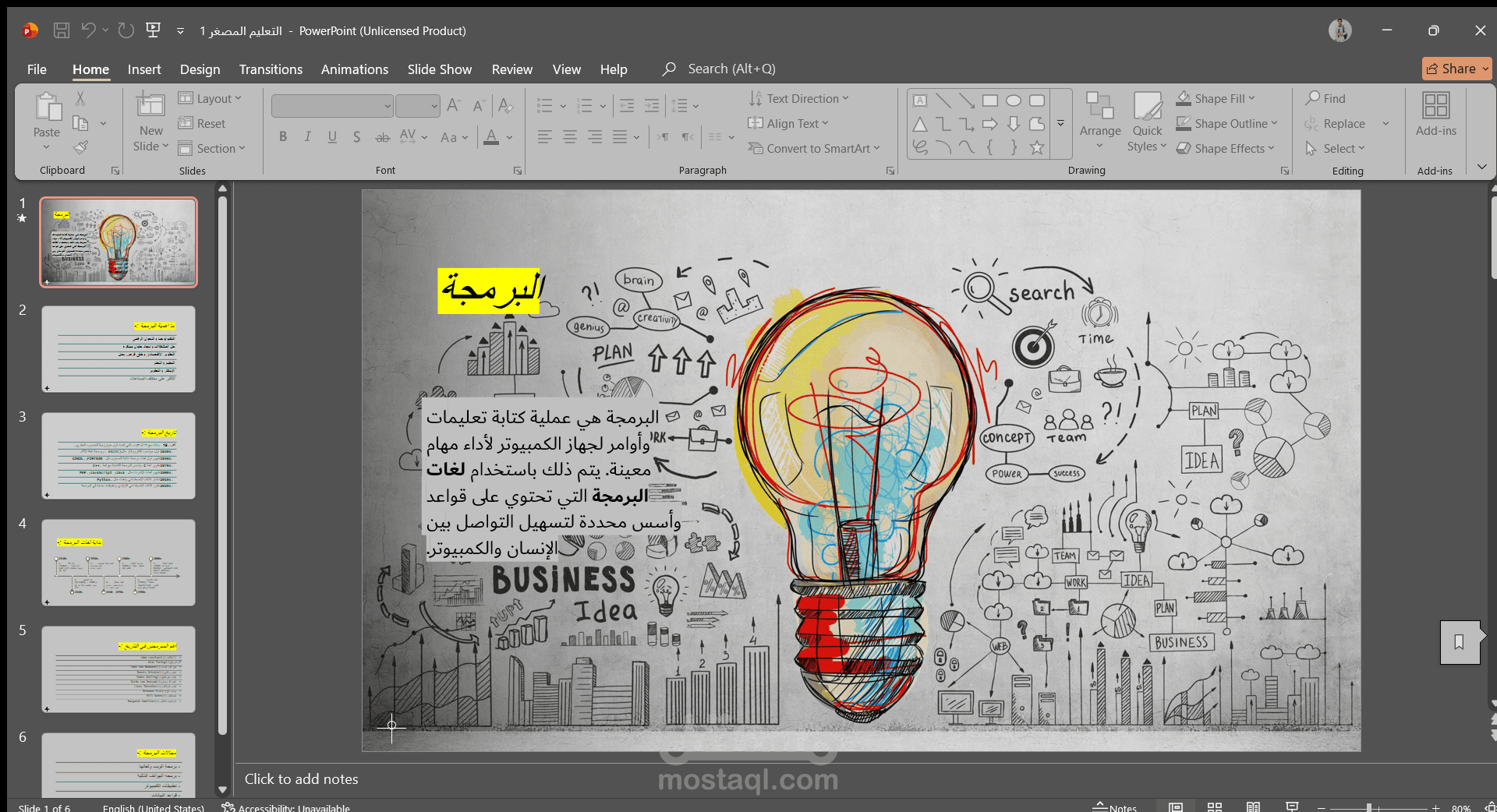Open Align Text dropdown
Screen dimensions: 1497x812
coord(788,123)
